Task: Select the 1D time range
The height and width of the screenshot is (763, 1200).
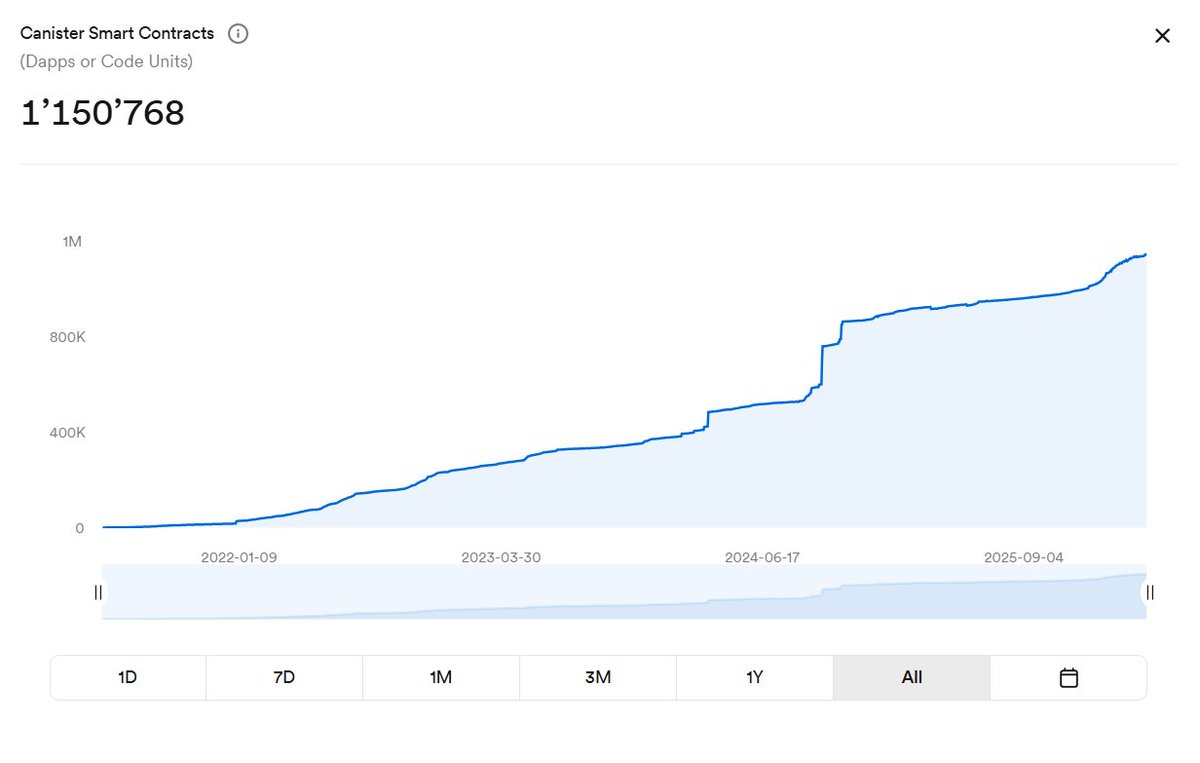Action: click(x=128, y=677)
